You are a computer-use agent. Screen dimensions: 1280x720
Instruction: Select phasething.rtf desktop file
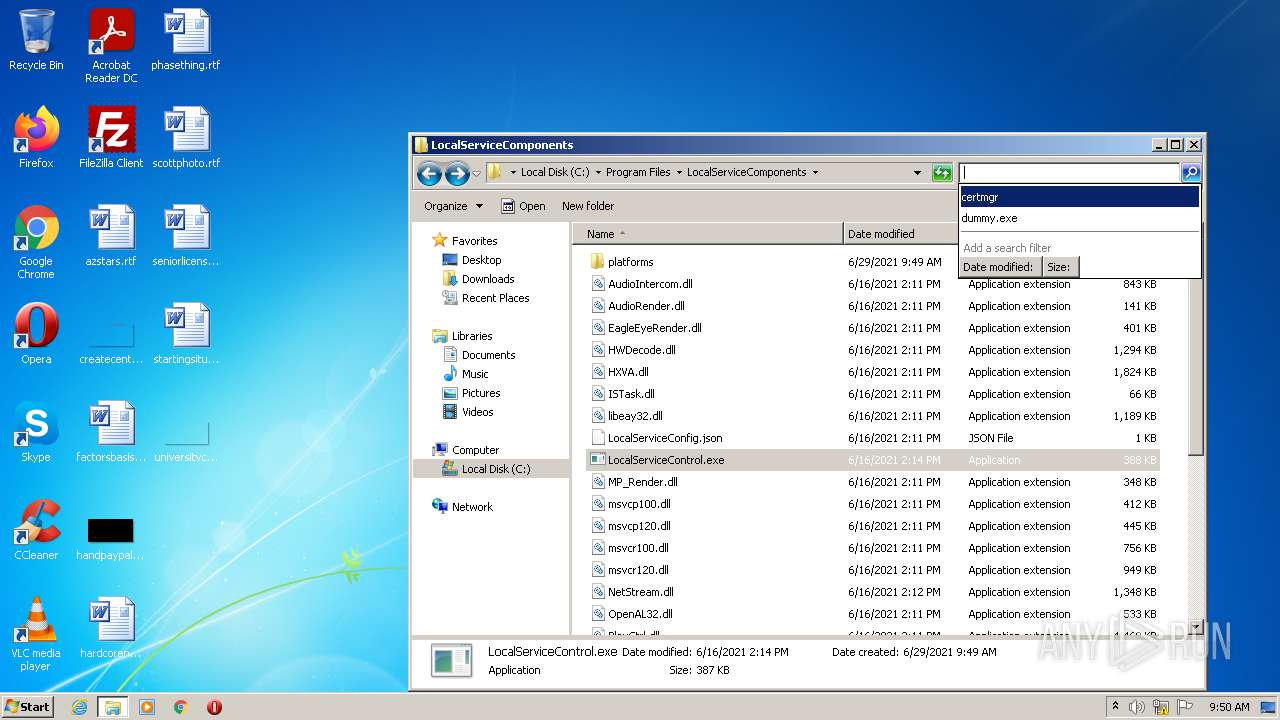click(x=186, y=41)
